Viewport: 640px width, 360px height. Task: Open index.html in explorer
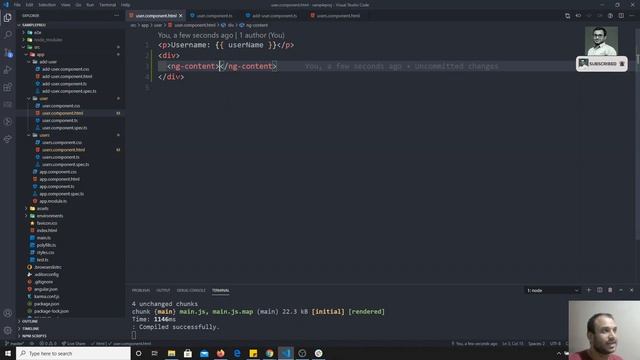coord(47,230)
